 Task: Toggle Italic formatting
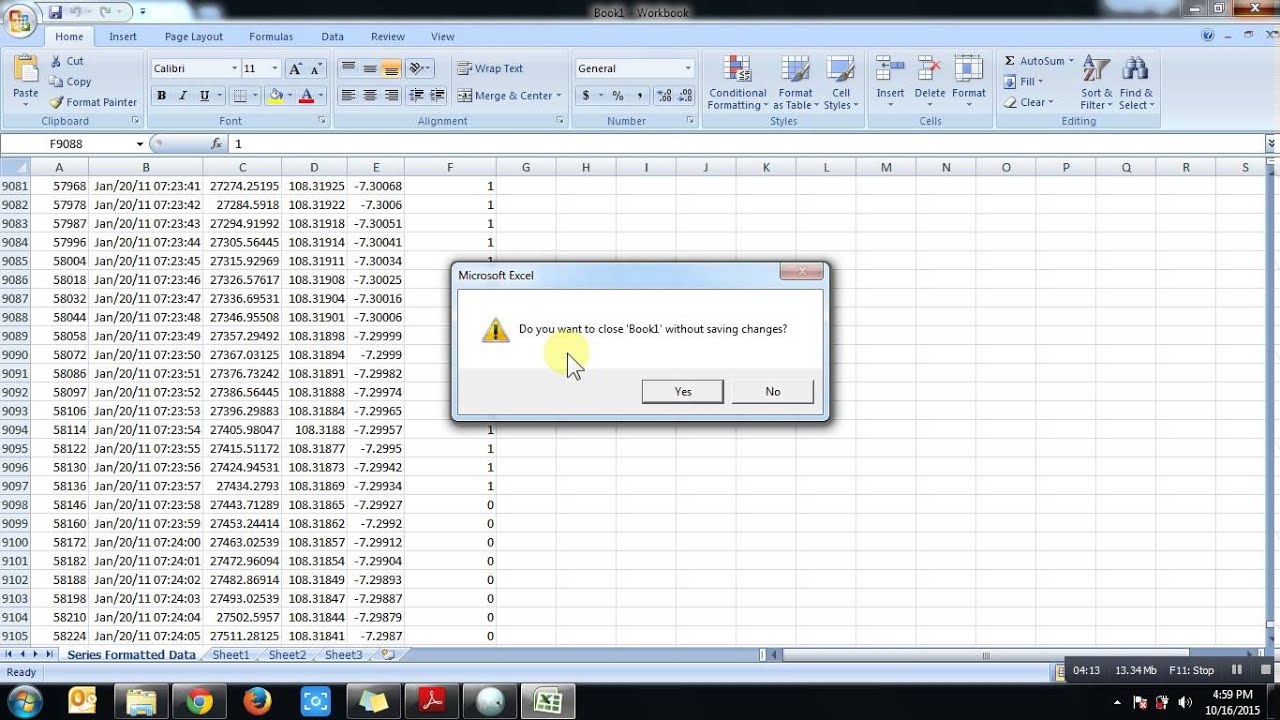pyautogui.click(x=183, y=96)
